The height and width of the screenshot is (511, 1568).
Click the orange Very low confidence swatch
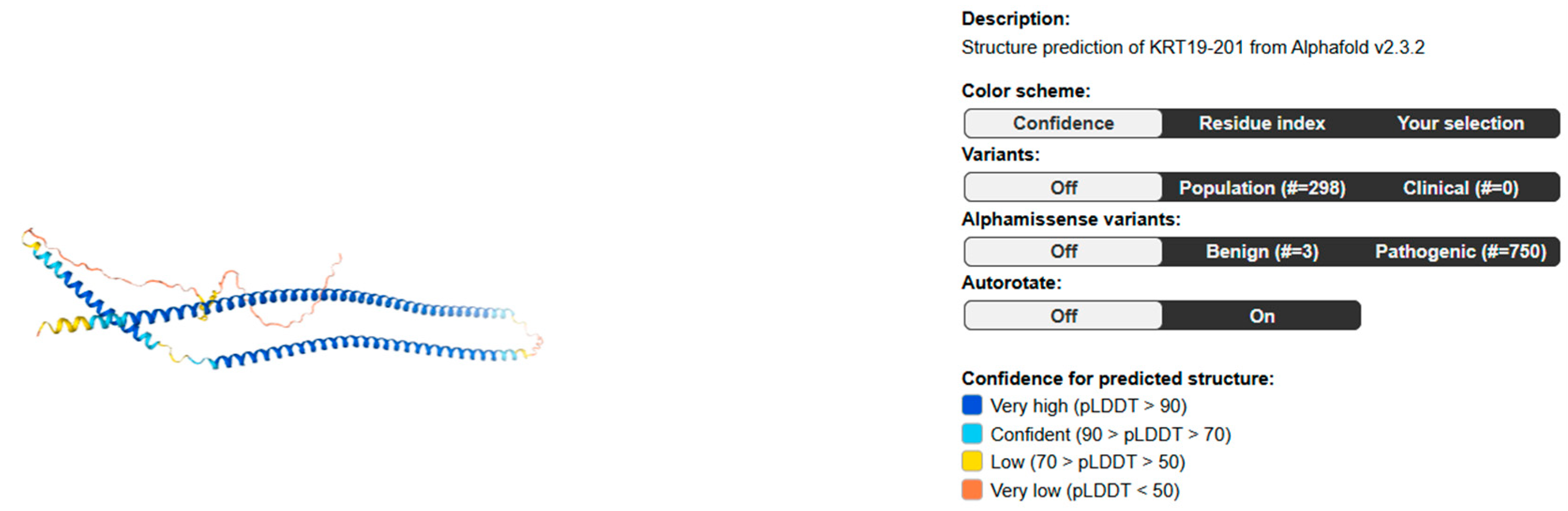tap(971, 490)
